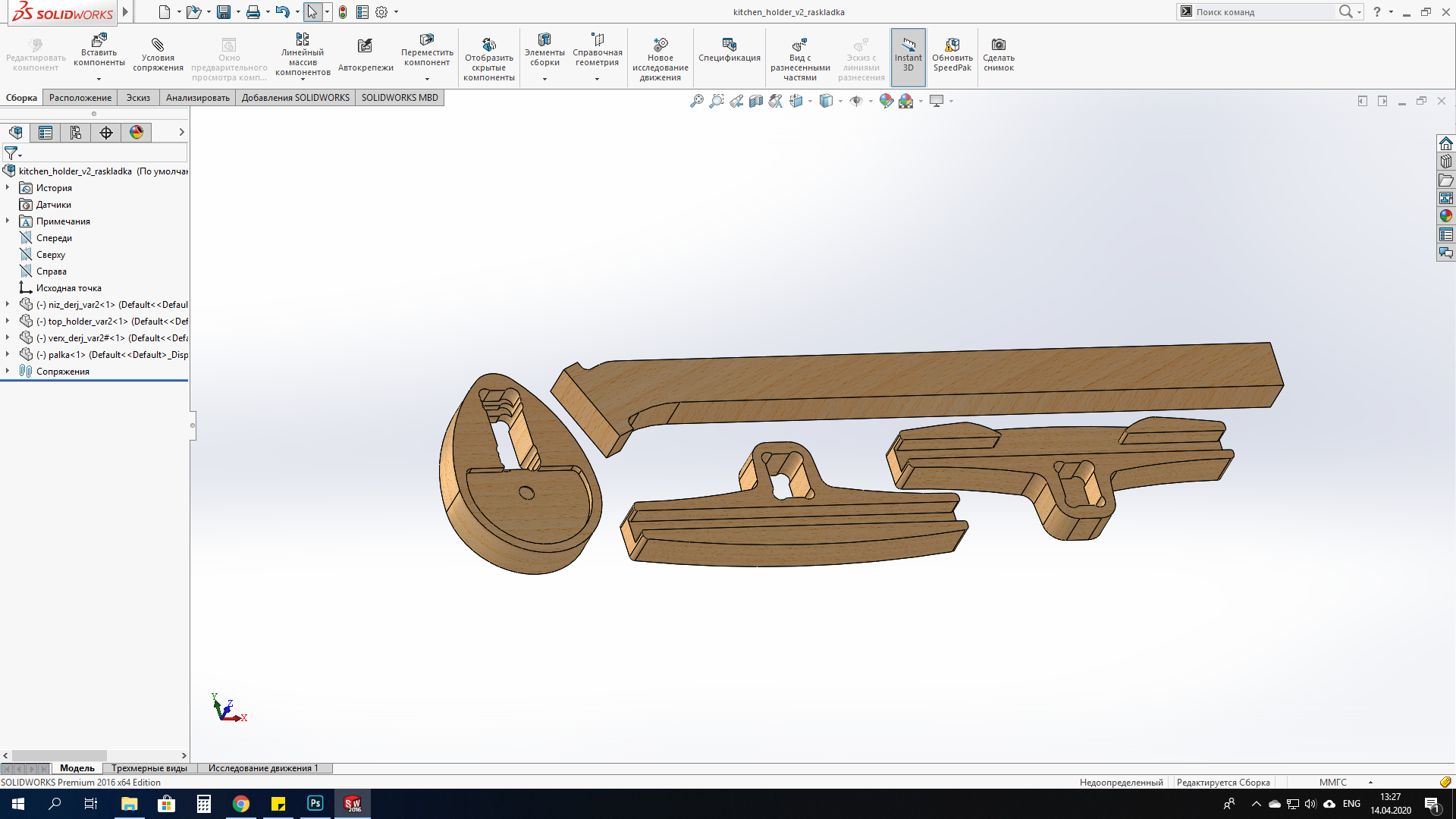Switch to Трехмерные виды bottom tab
Screen dimensions: 1456x819
pos(149,768)
